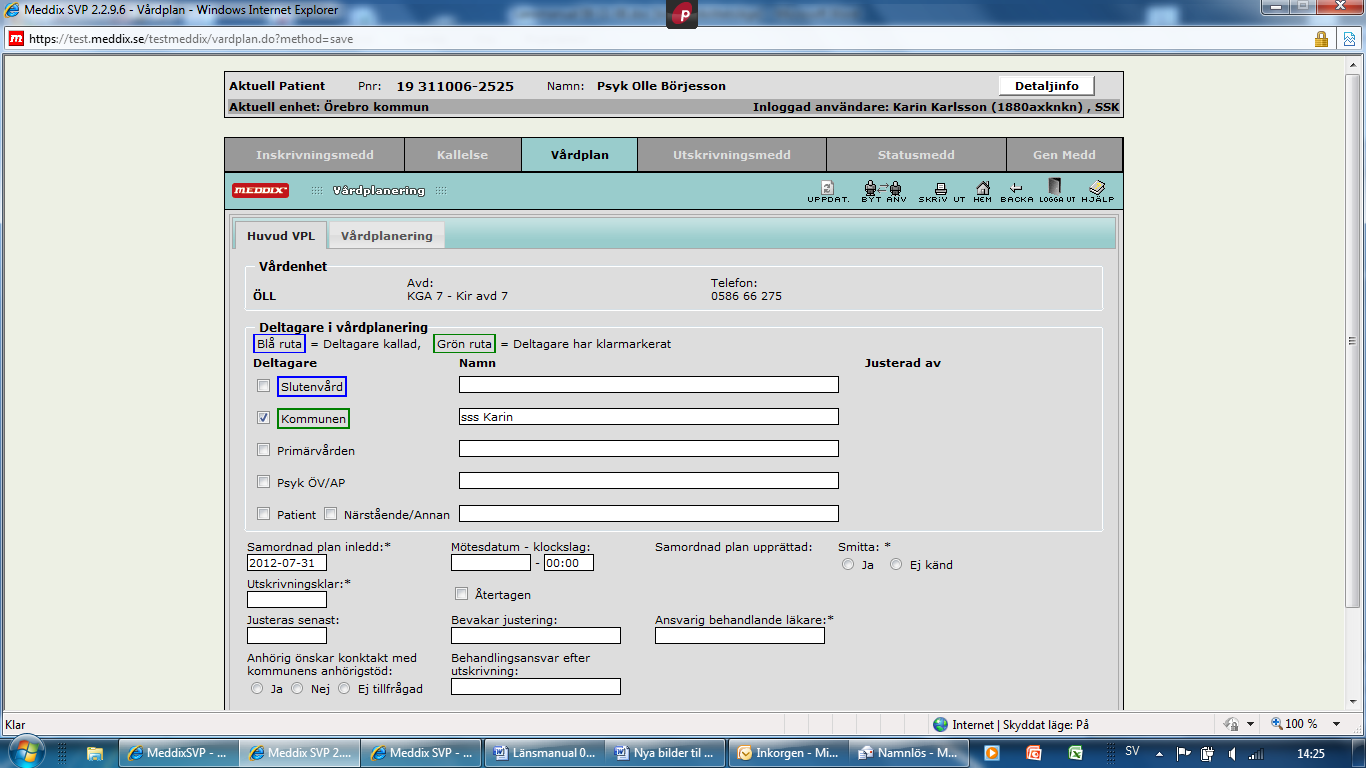Select Ej tillfrågad radio button

click(344, 688)
